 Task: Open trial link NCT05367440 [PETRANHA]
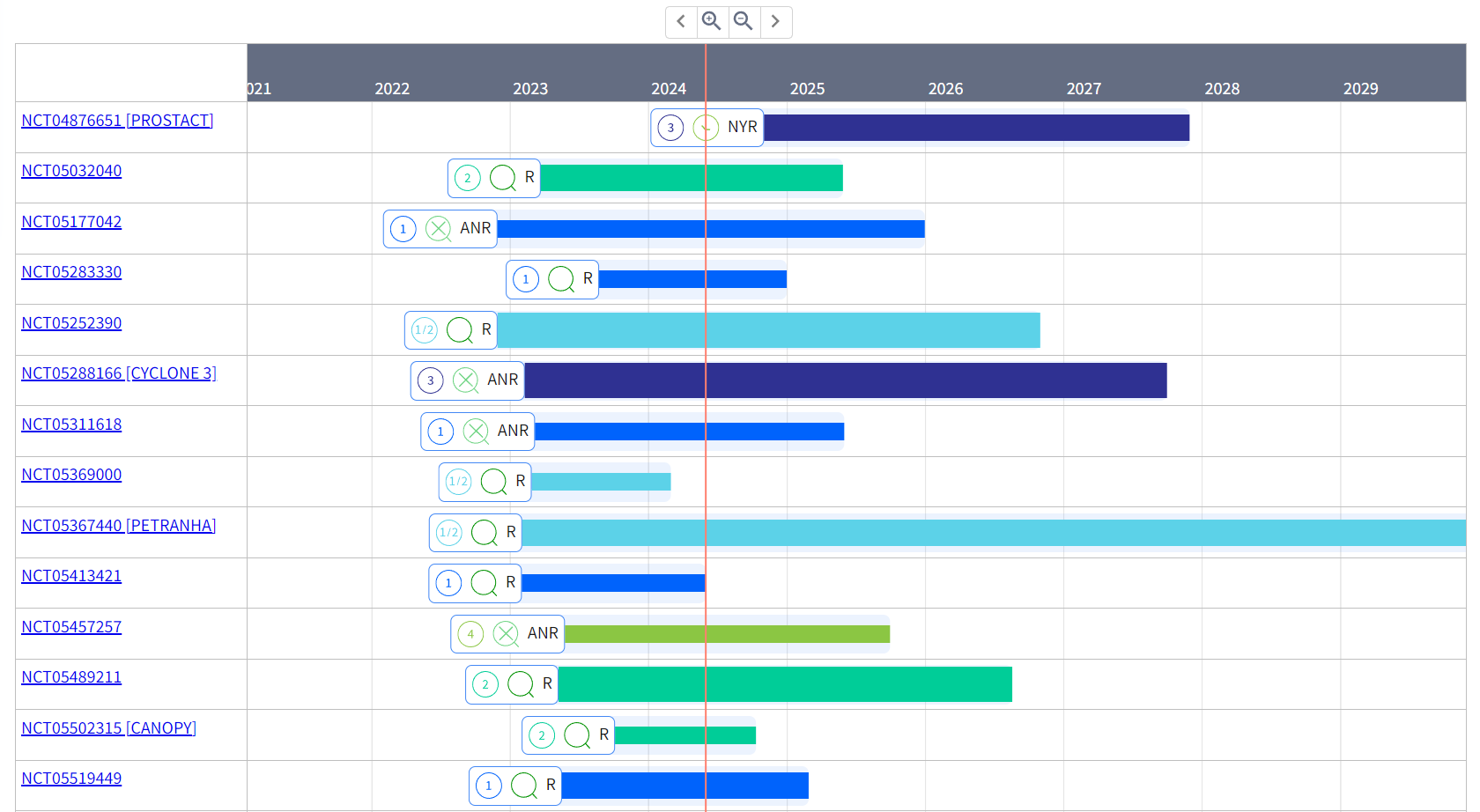coord(119,526)
